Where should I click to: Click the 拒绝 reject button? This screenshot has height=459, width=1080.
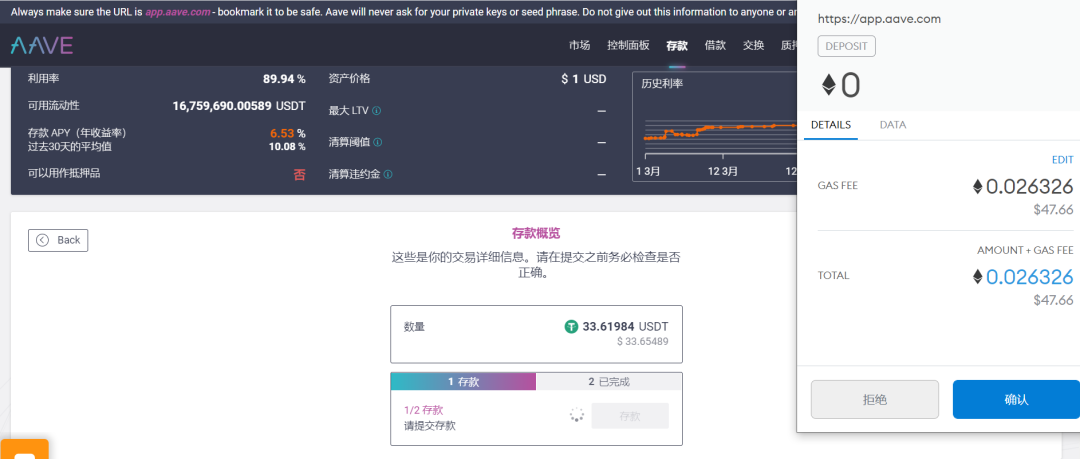(875, 400)
